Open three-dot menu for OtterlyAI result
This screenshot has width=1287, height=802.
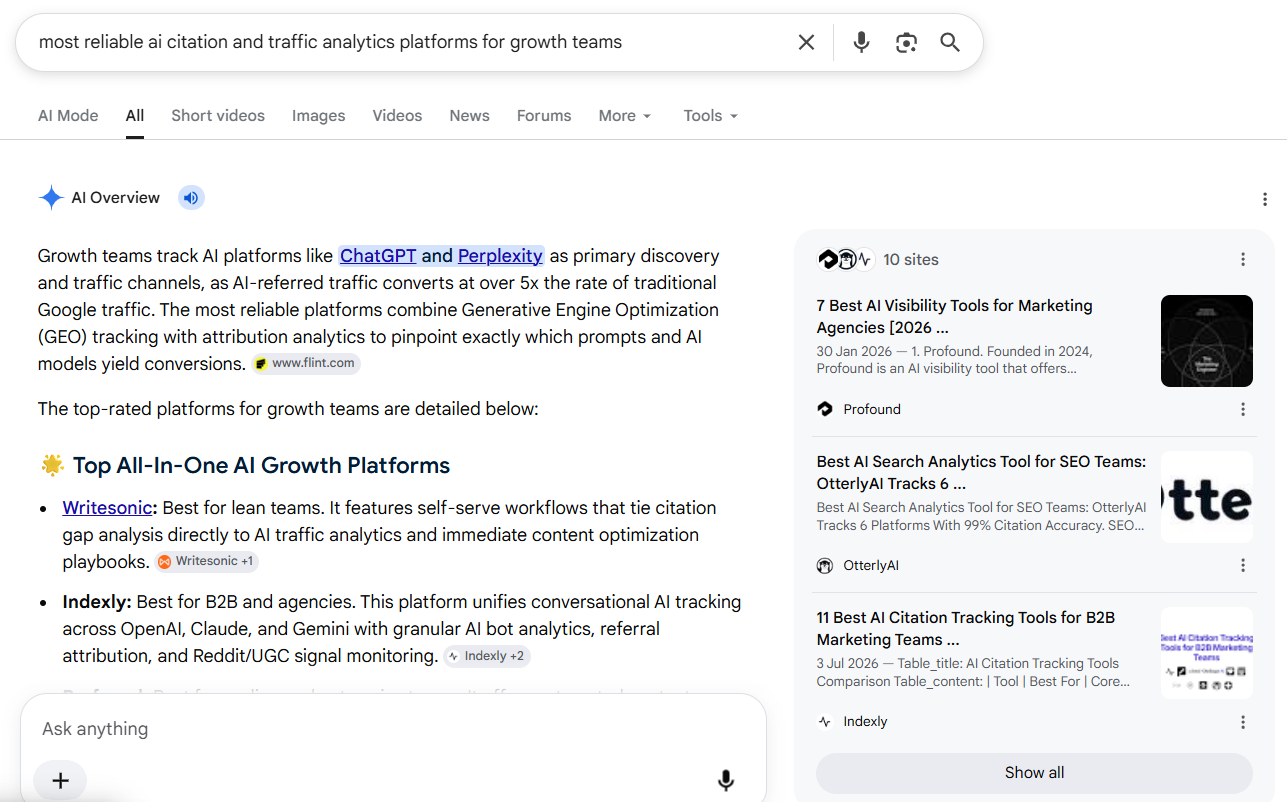click(1243, 565)
